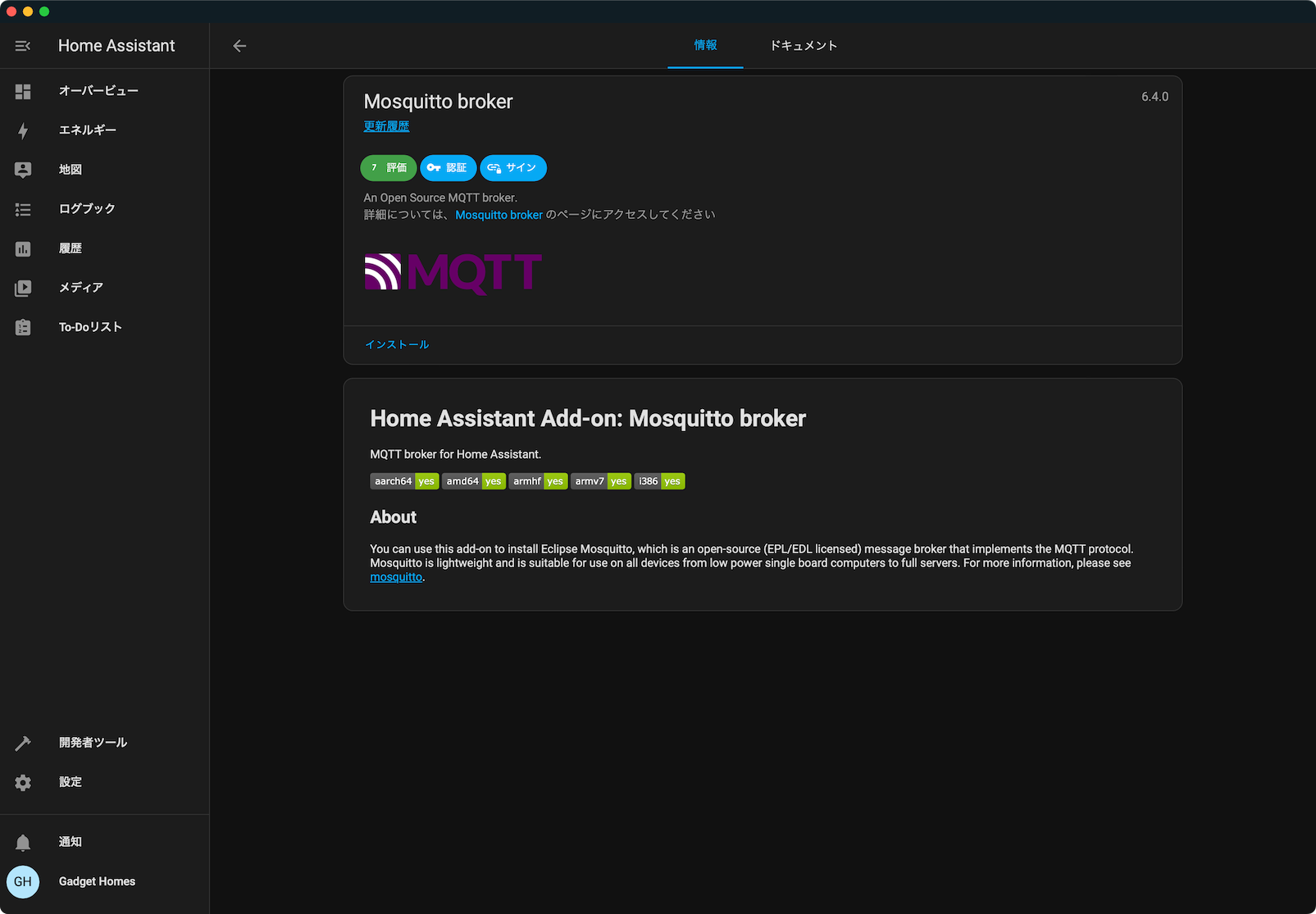The image size is (1316, 914).
Task: Click the armhf yes badge
Action: [x=538, y=481]
